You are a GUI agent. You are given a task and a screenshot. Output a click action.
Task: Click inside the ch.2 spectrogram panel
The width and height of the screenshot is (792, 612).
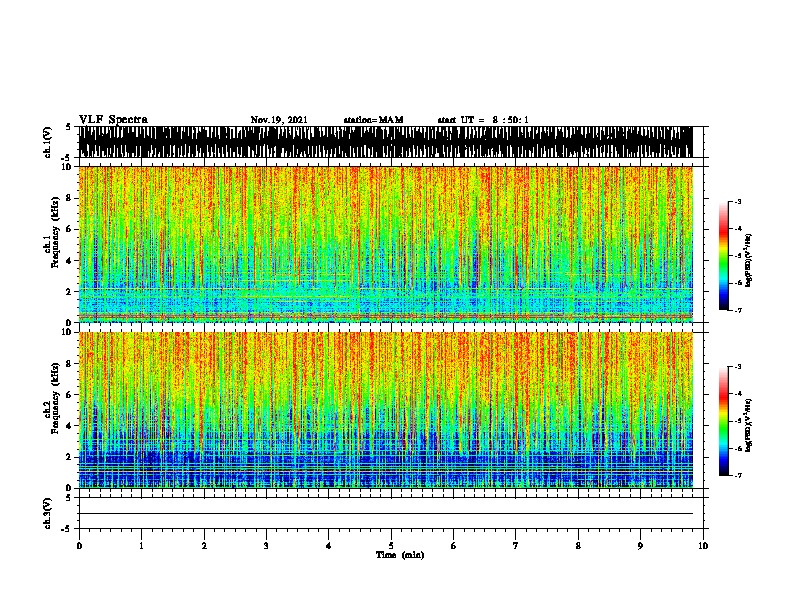coord(385,410)
